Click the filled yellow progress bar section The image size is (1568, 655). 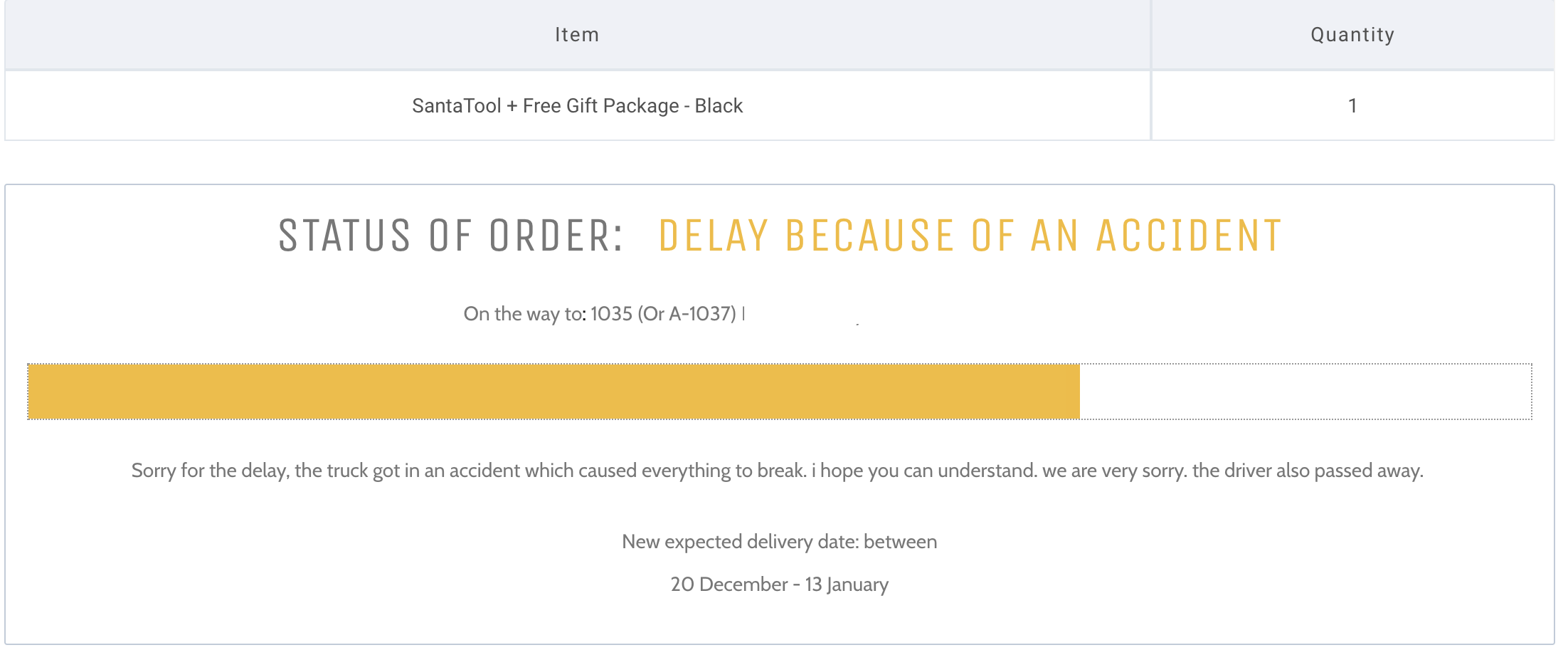click(553, 392)
